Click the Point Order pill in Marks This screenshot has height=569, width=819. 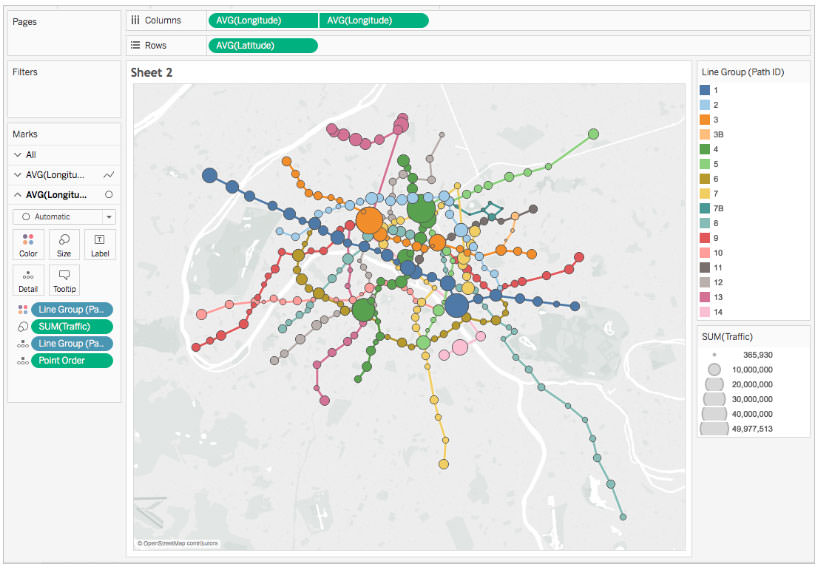(72, 361)
